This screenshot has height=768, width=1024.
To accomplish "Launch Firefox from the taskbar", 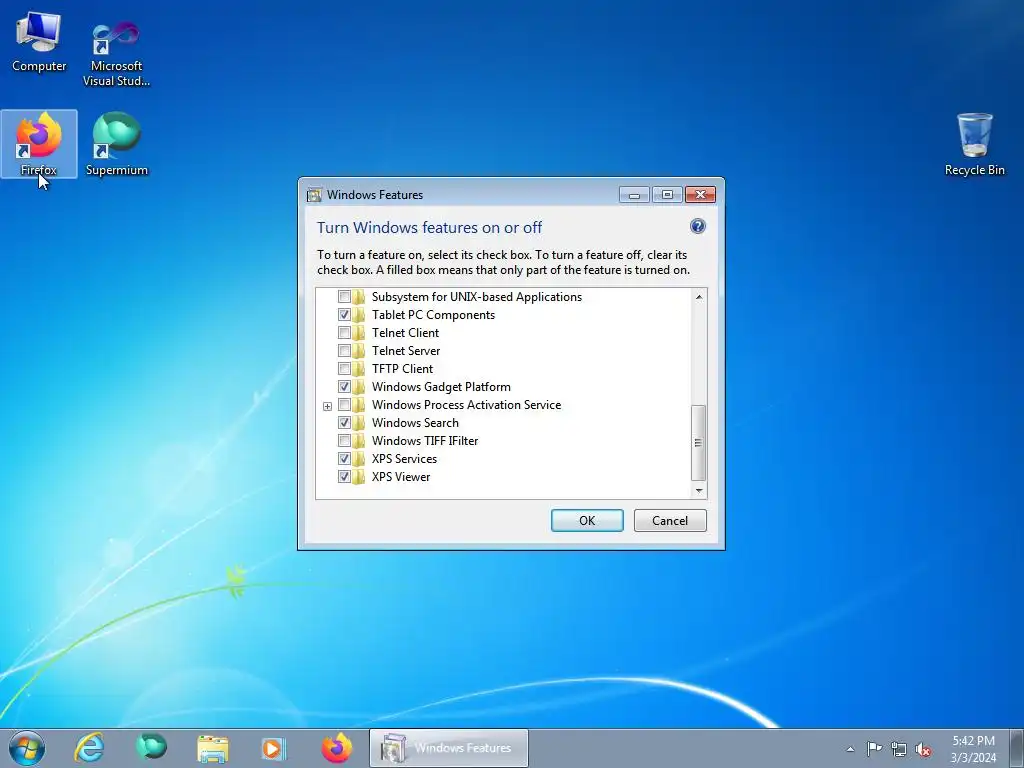I will 336,748.
